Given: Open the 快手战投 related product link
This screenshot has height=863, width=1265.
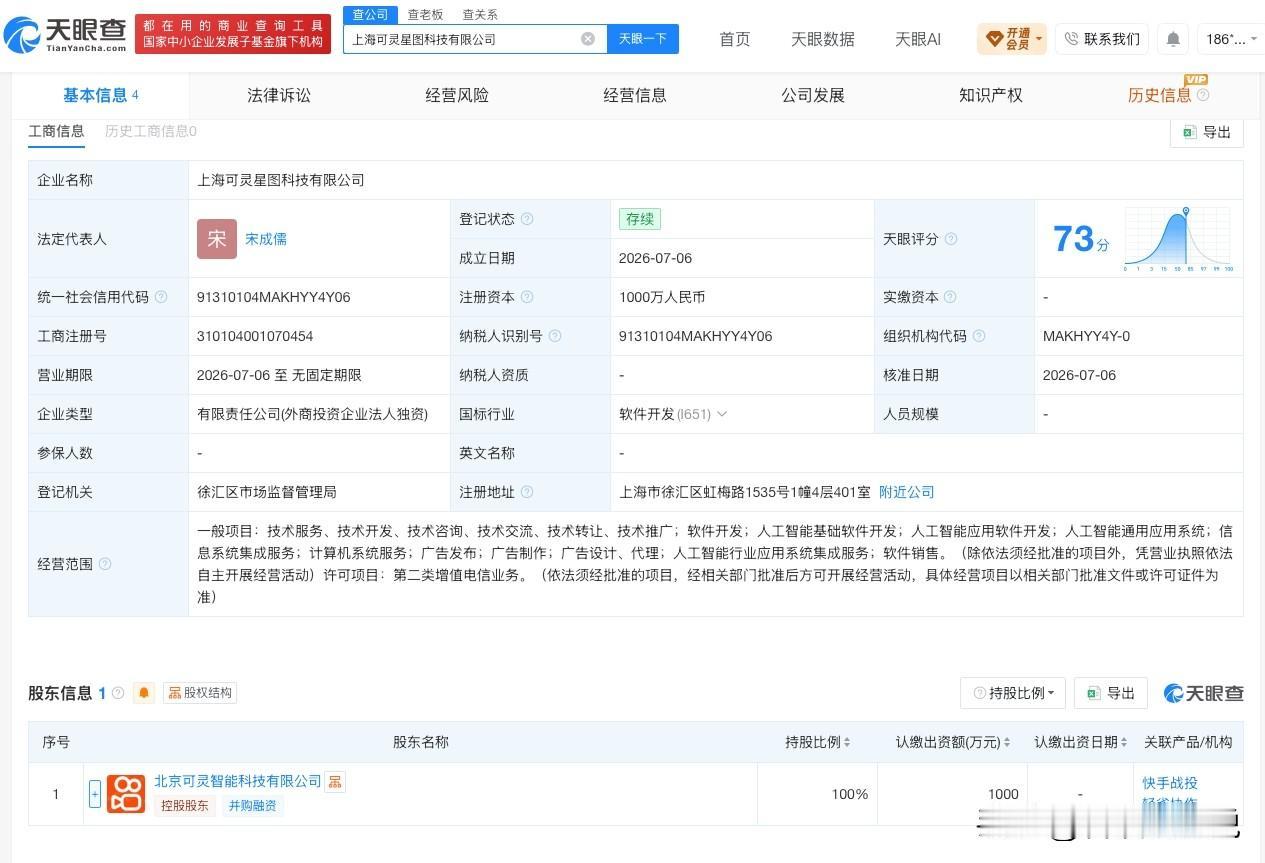Looking at the screenshot, I should click(x=1170, y=783).
